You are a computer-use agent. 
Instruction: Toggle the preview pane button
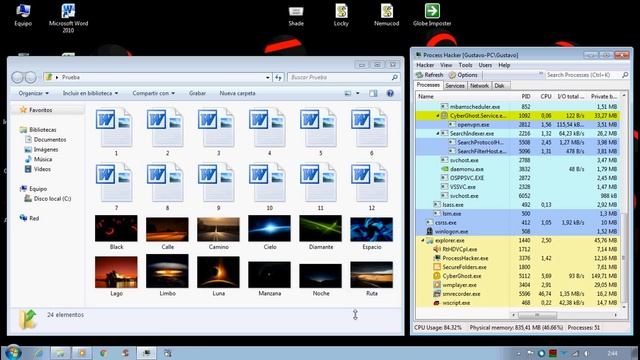pos(373,93)
